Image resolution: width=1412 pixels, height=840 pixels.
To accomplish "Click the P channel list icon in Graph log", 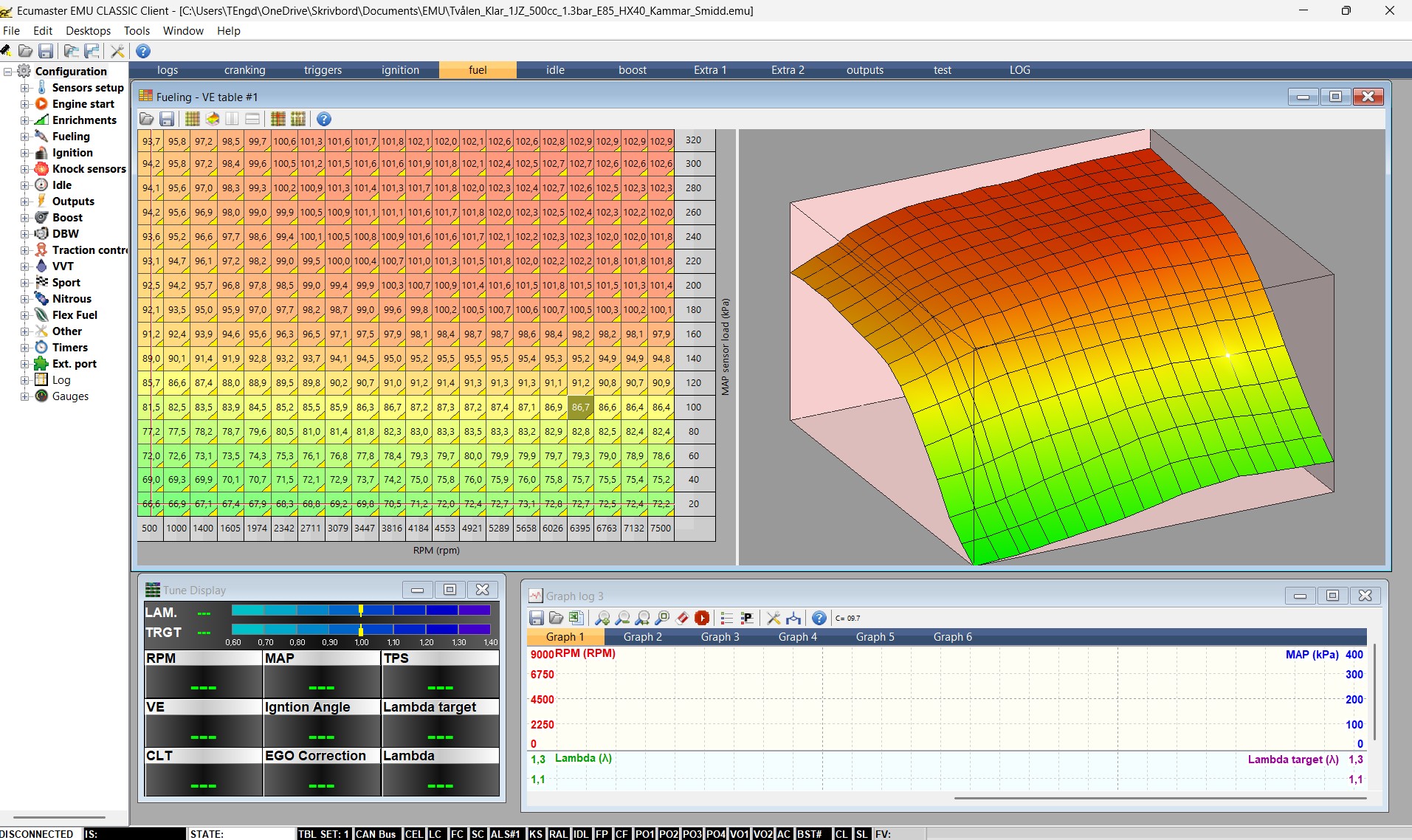I will 747,618.
